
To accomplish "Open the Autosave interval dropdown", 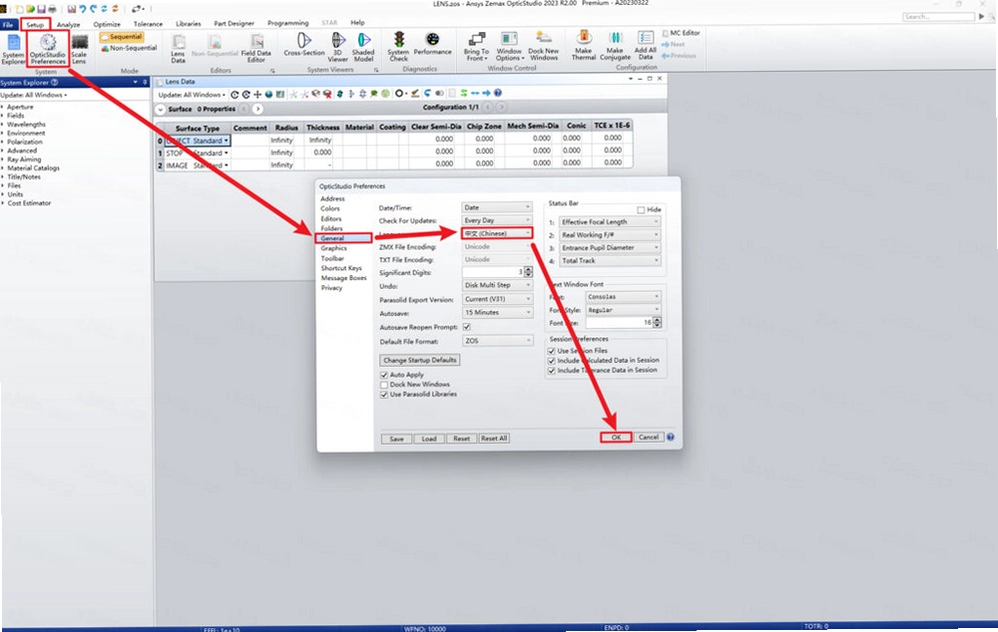I will click(x=496, y=312).
